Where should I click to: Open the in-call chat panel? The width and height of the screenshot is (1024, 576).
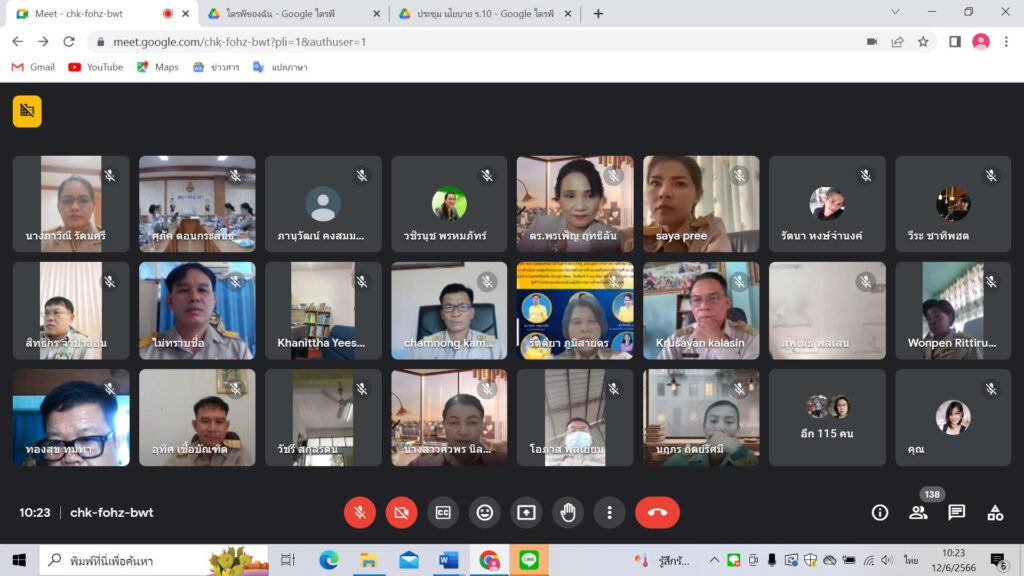click(957, 513)
